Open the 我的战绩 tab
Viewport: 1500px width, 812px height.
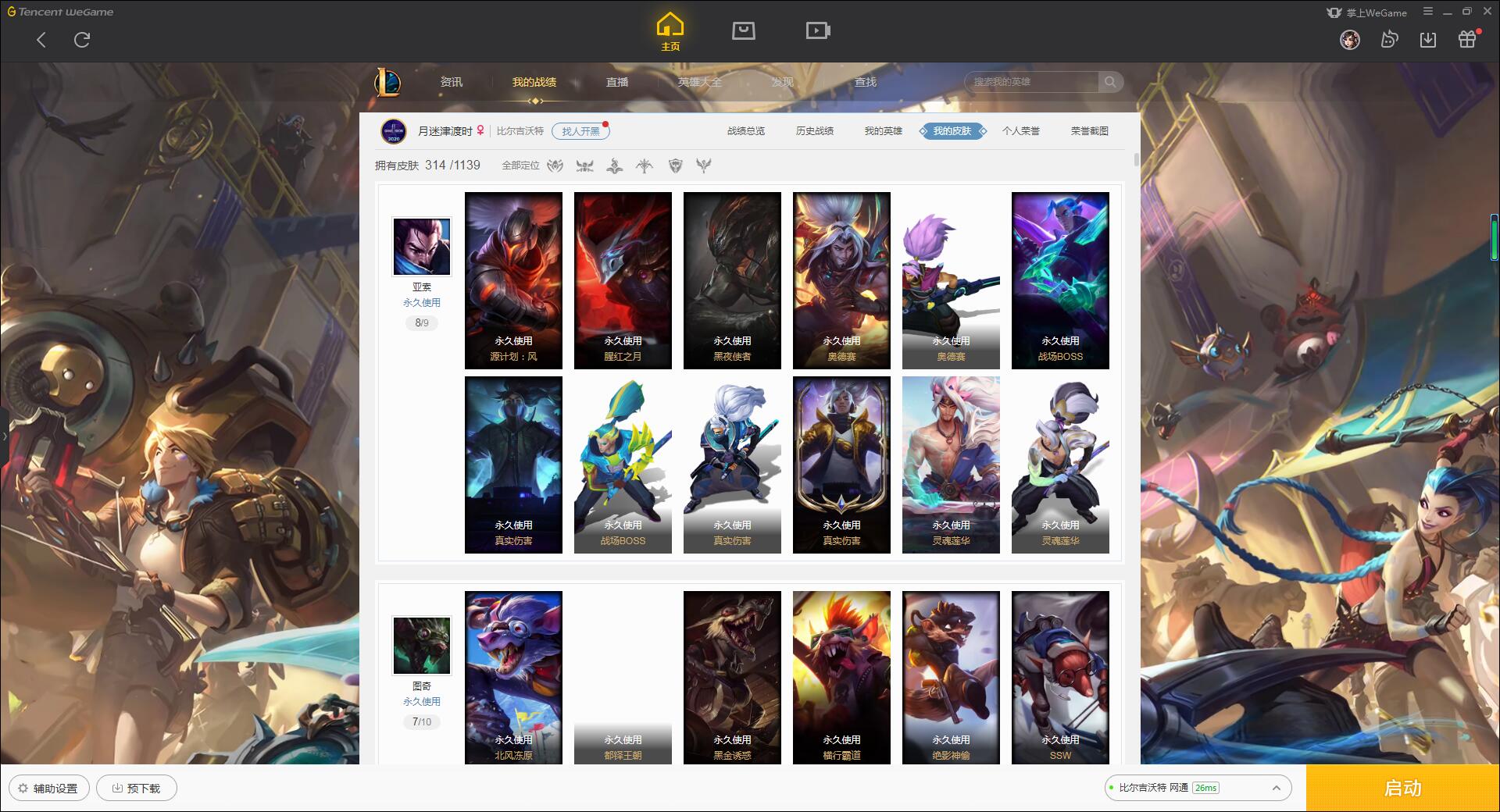[x=534, y=82]
